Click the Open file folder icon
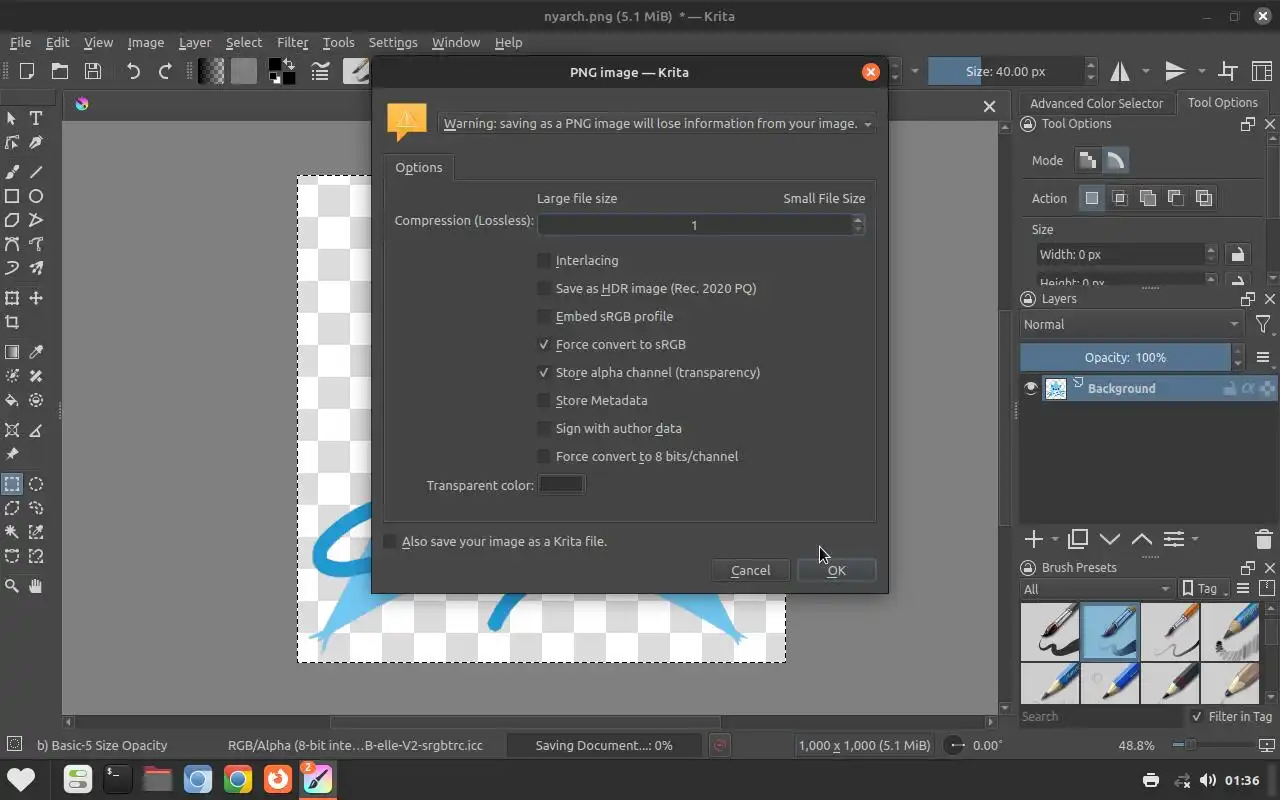This screenshot has height=800, width=1280. 60,71
